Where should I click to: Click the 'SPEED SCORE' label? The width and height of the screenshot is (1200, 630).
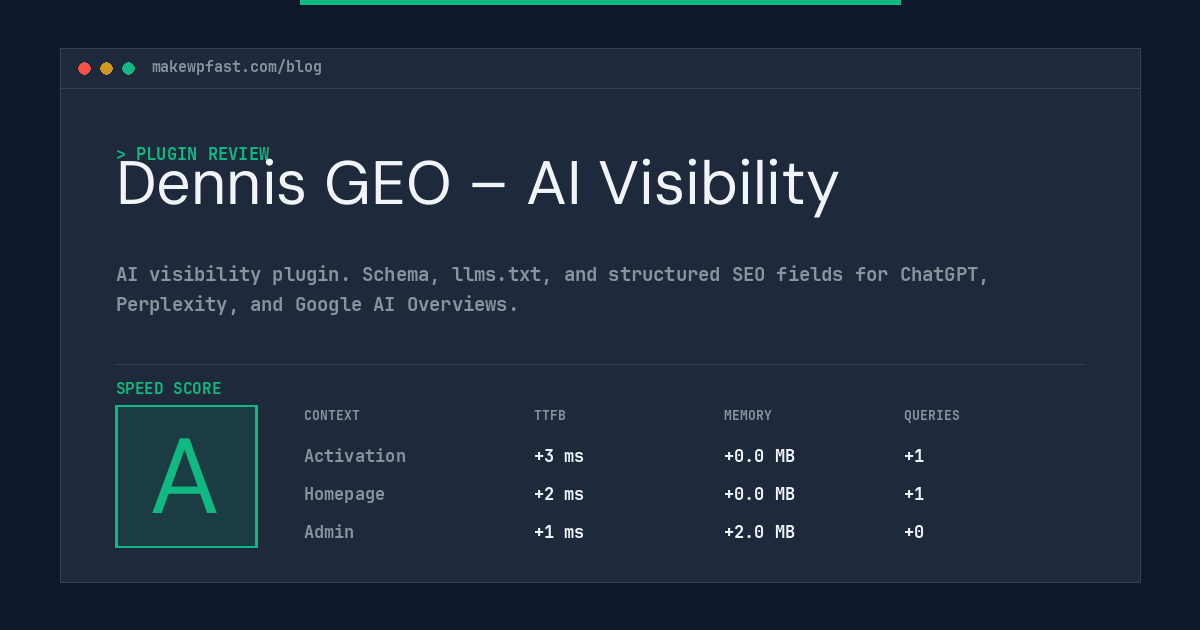pyautogui.click(x=169, y=389)
